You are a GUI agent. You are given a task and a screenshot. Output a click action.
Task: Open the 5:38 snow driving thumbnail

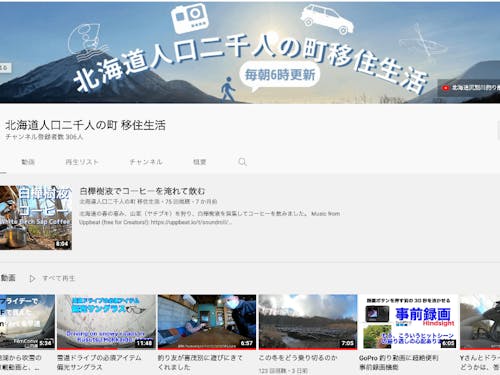click(x=27, y=322)
